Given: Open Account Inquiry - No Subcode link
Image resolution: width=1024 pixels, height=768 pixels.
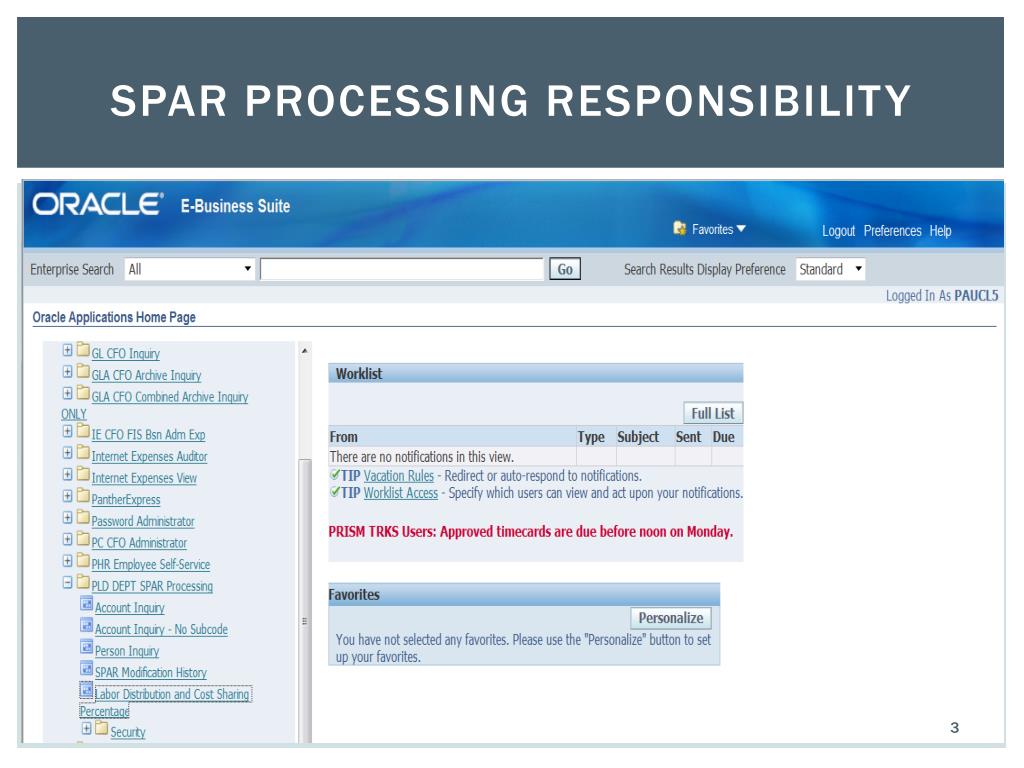Looking at the screenshot, I should coord(161,629).
